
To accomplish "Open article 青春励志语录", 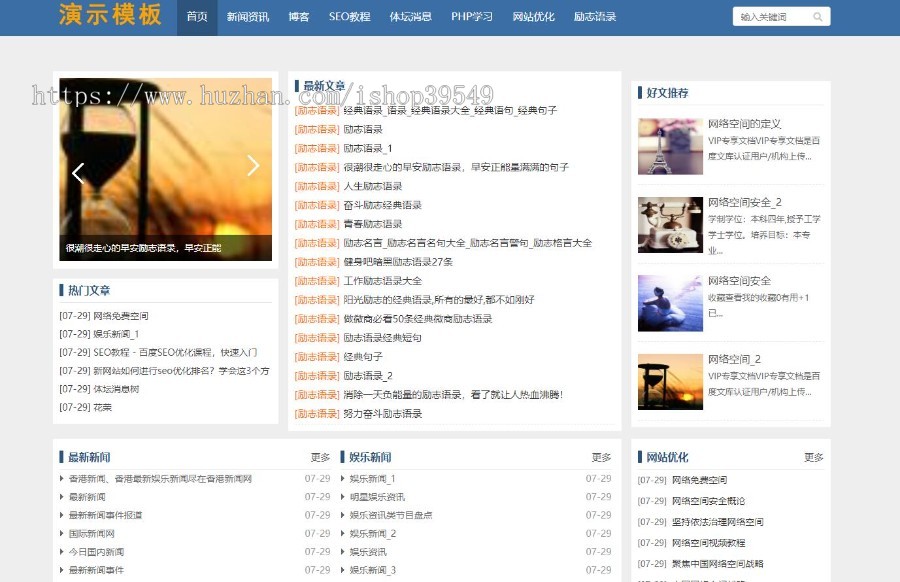I will [x=373, y=224].
